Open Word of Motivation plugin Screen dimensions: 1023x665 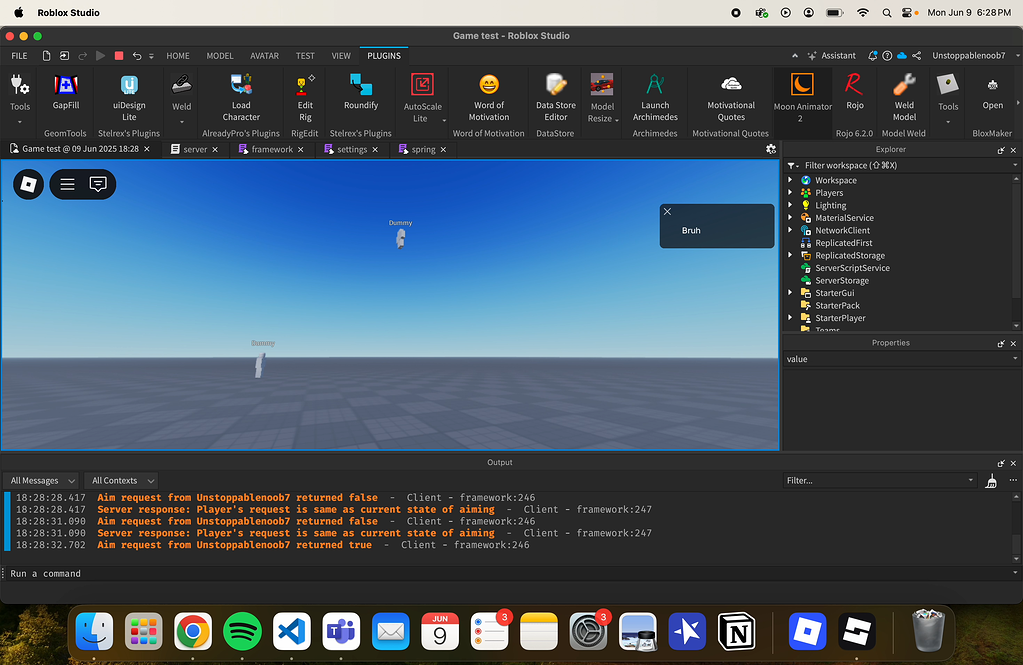pyautogui.click(x=489, y=98)
